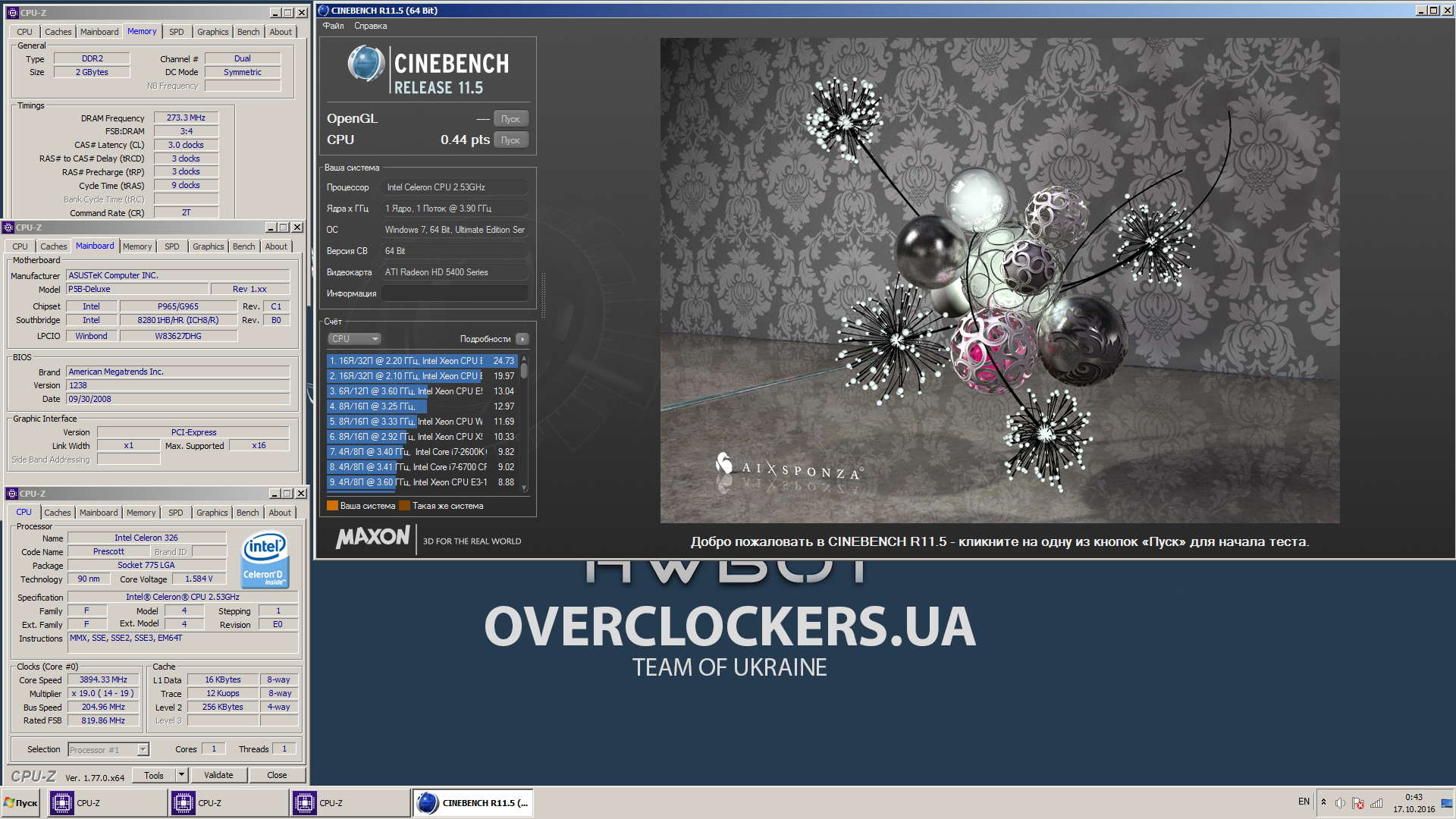Click the left panel collapse grip in Cinebench
The image size is (1456, 819).
(x=543, y=296)
